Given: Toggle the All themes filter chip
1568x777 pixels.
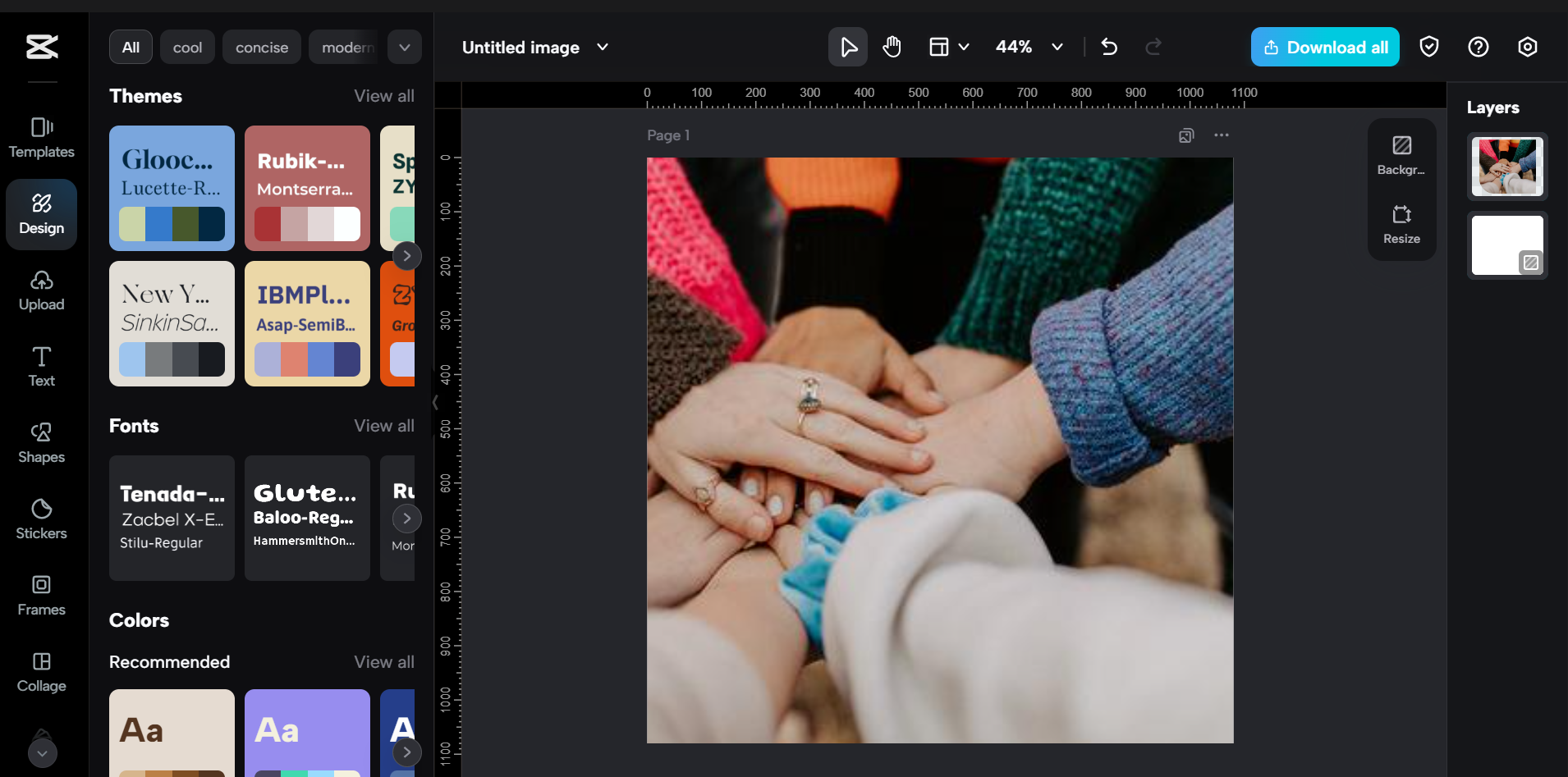Looking at the screenshot, I should [131, 47].
